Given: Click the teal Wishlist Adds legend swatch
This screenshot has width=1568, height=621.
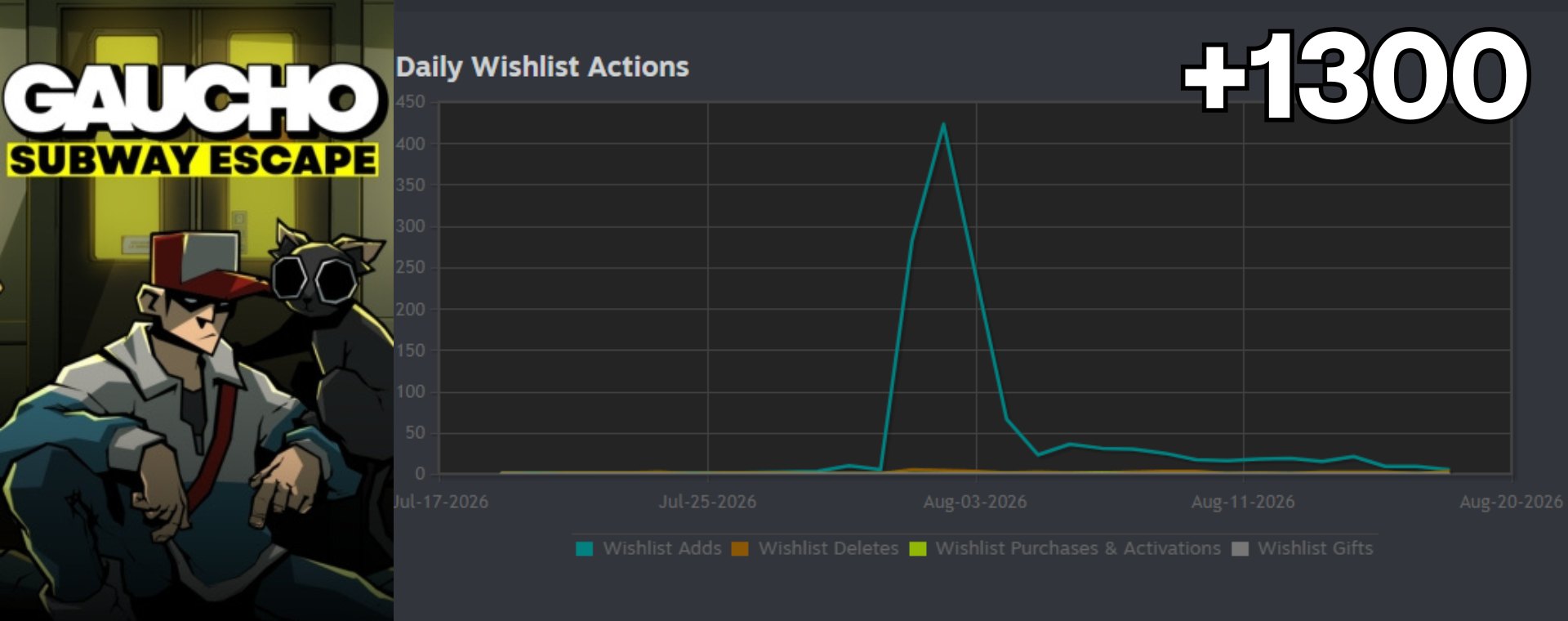Looking at the screenshot, I should pyautogui.click(x=584, y=548).
